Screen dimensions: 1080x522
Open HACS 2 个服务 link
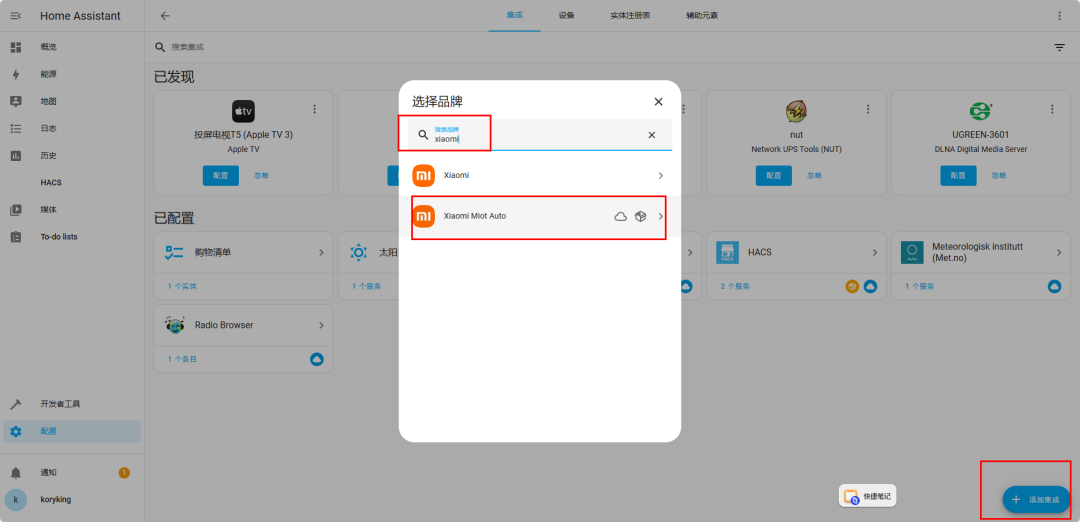735,286
